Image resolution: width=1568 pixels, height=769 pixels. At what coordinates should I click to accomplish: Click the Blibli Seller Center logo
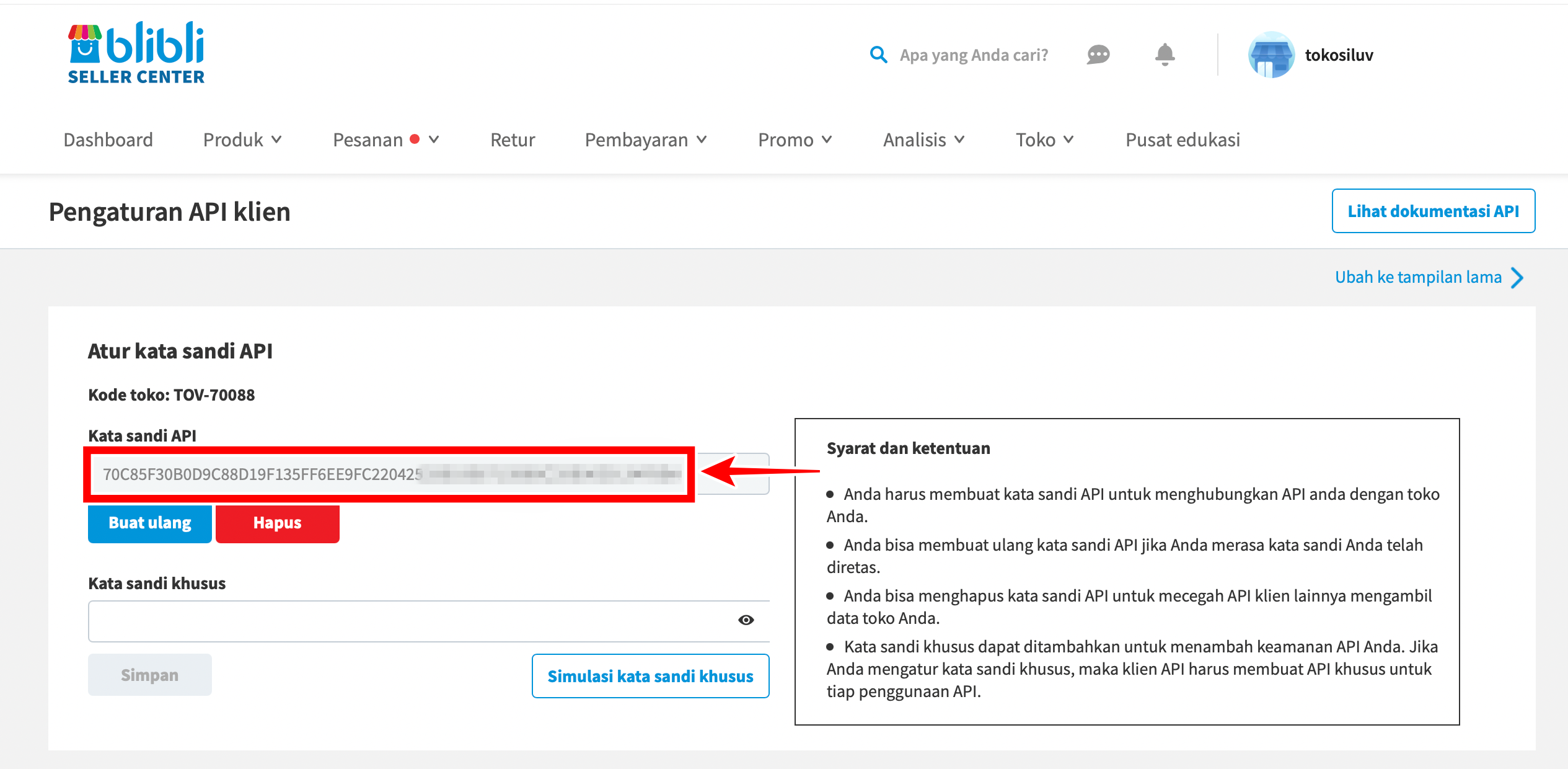click(x=136, y=53)
